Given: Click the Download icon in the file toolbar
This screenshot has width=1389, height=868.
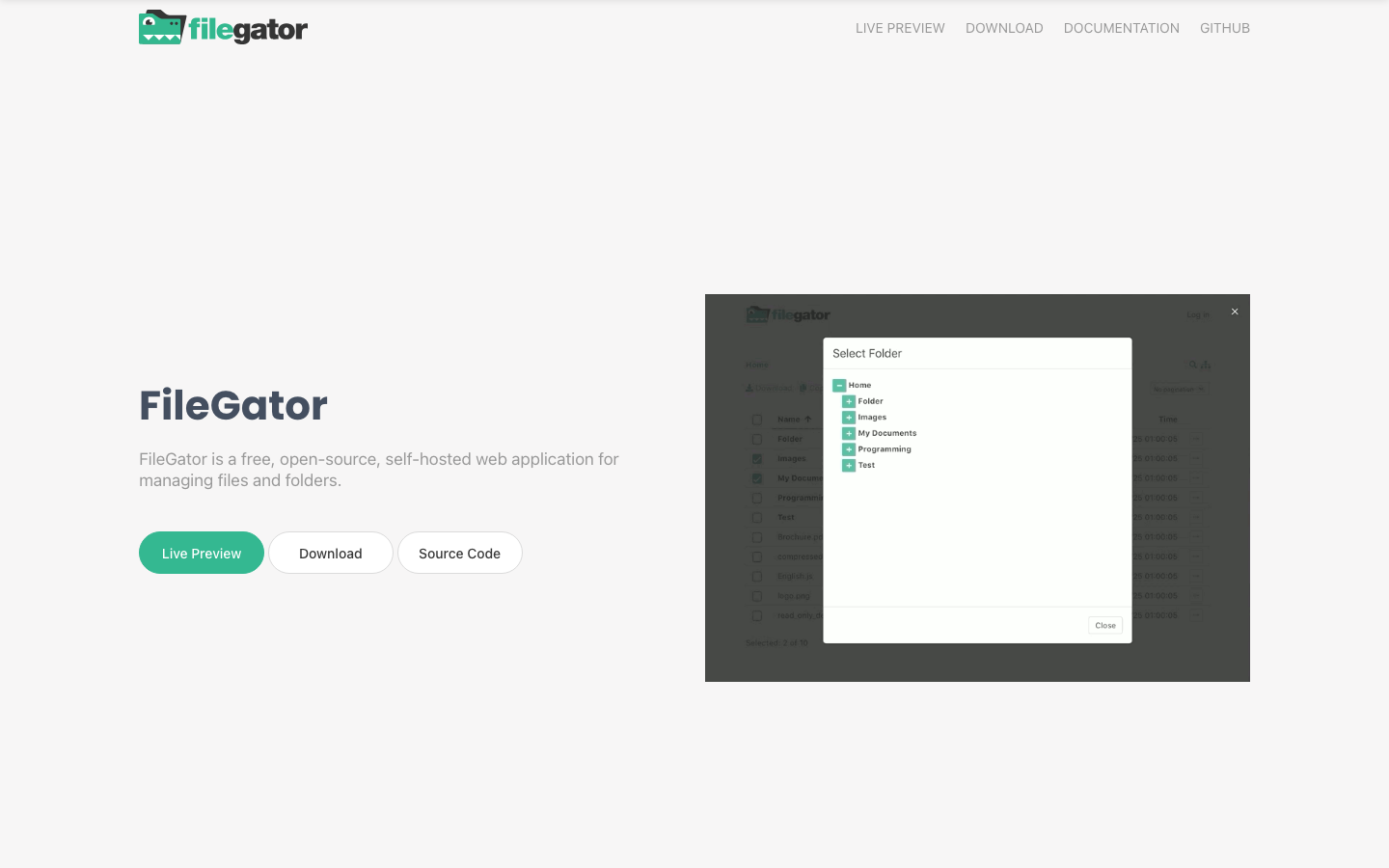Looking at the screenshot, I should tap(750, 388).
